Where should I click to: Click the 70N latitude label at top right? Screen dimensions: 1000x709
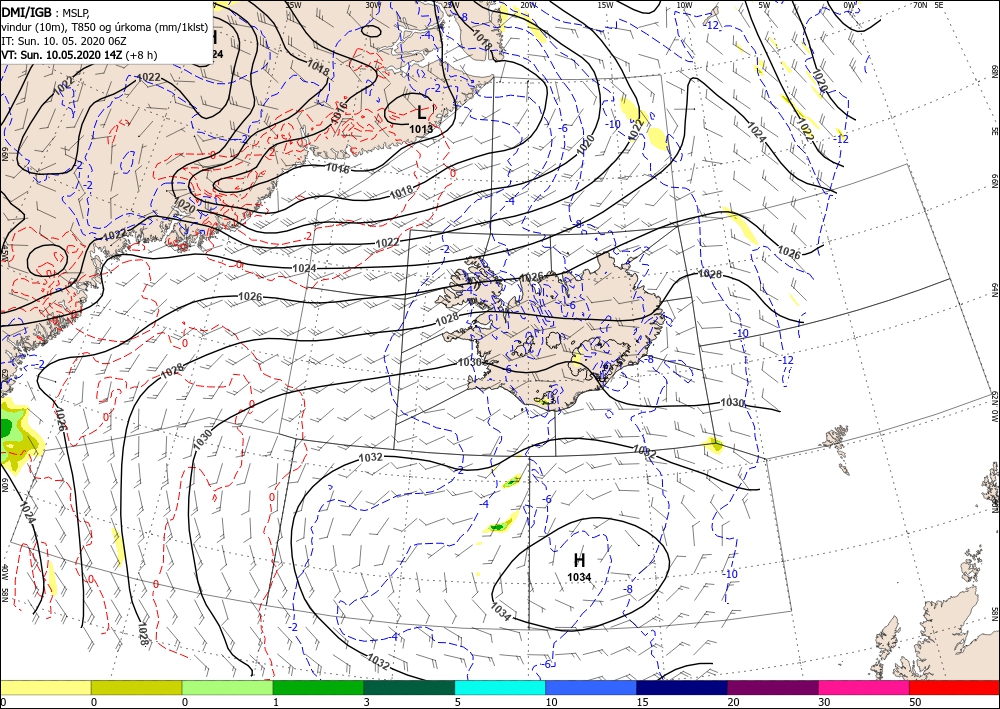[x=920, y=5]
